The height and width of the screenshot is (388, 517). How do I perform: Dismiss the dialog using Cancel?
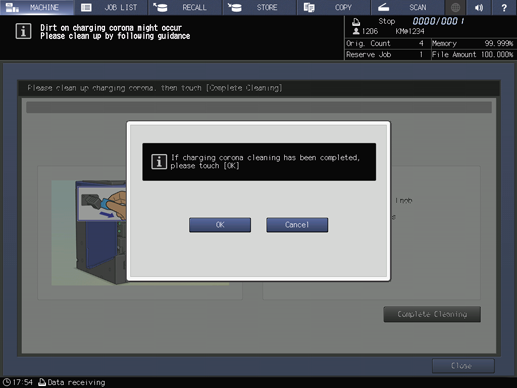[x=297, y=225]
